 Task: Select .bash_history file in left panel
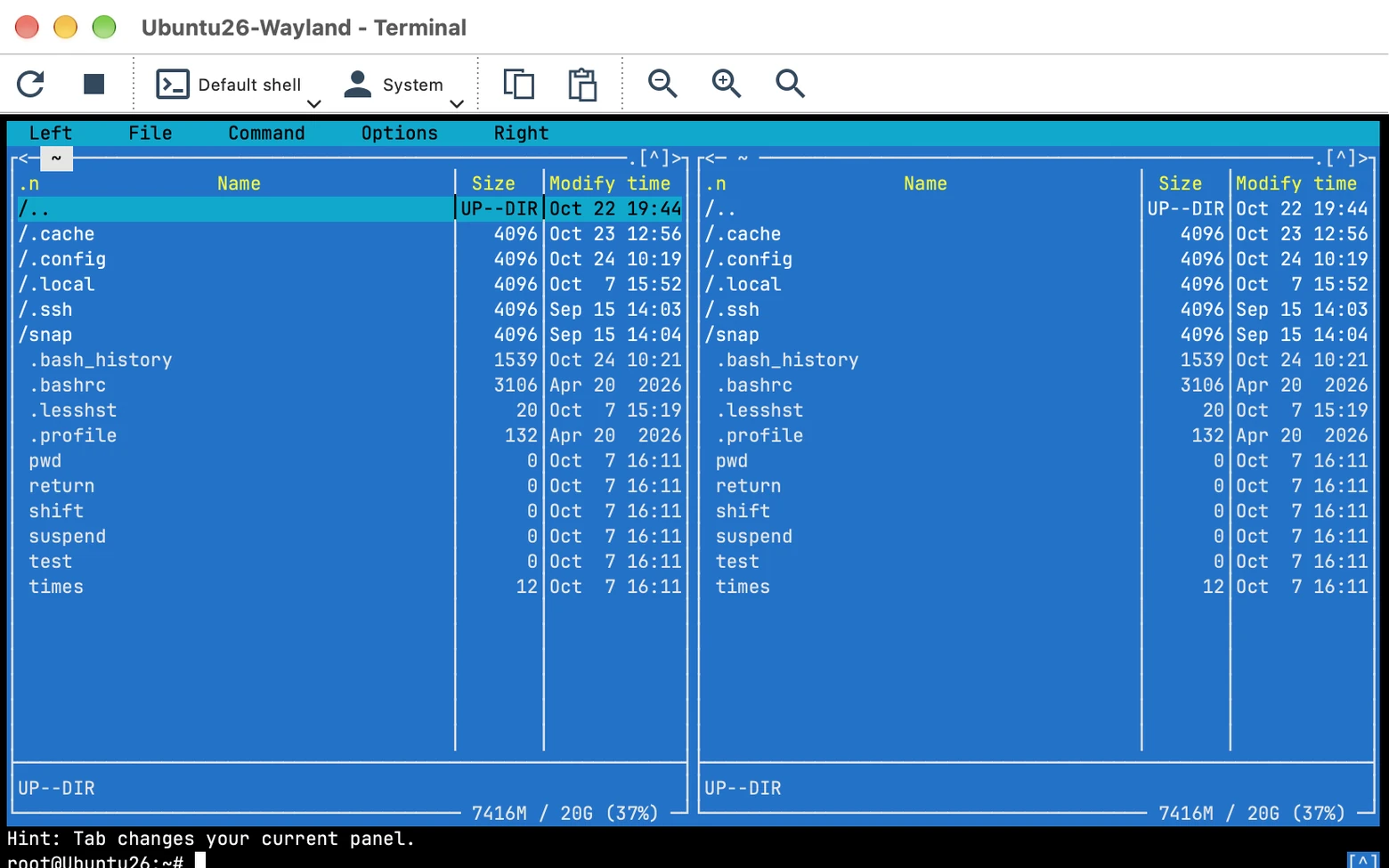click(349, 361)
